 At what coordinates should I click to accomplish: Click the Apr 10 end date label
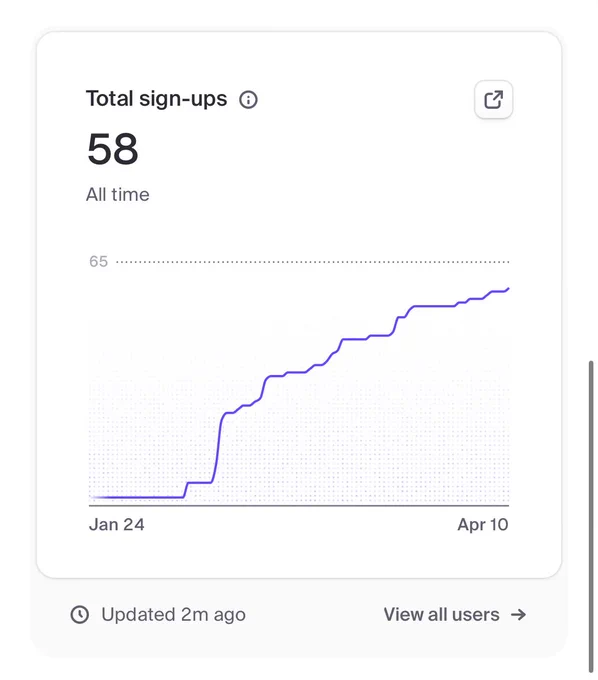483,525
